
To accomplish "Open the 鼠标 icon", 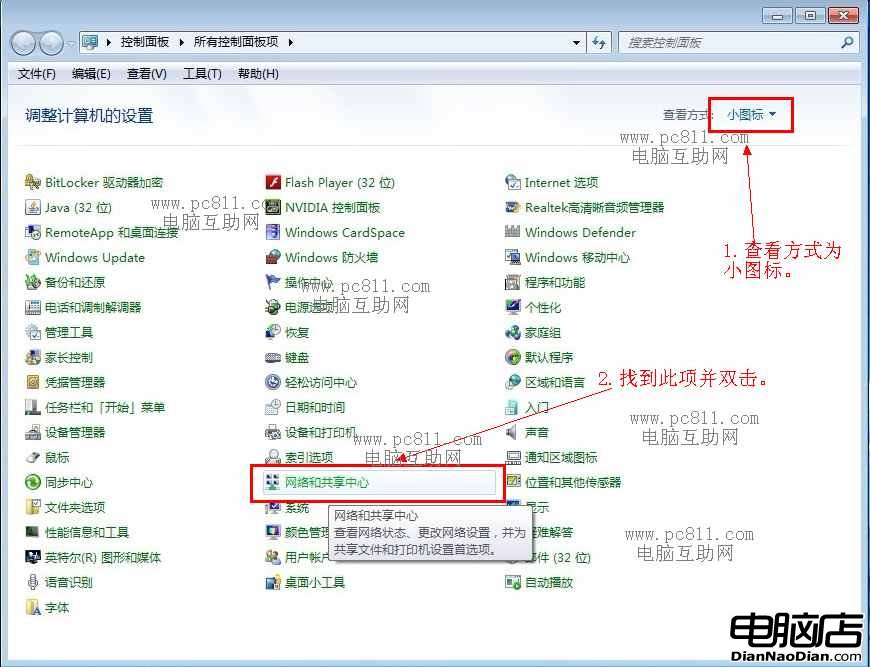I will (33, 457).
